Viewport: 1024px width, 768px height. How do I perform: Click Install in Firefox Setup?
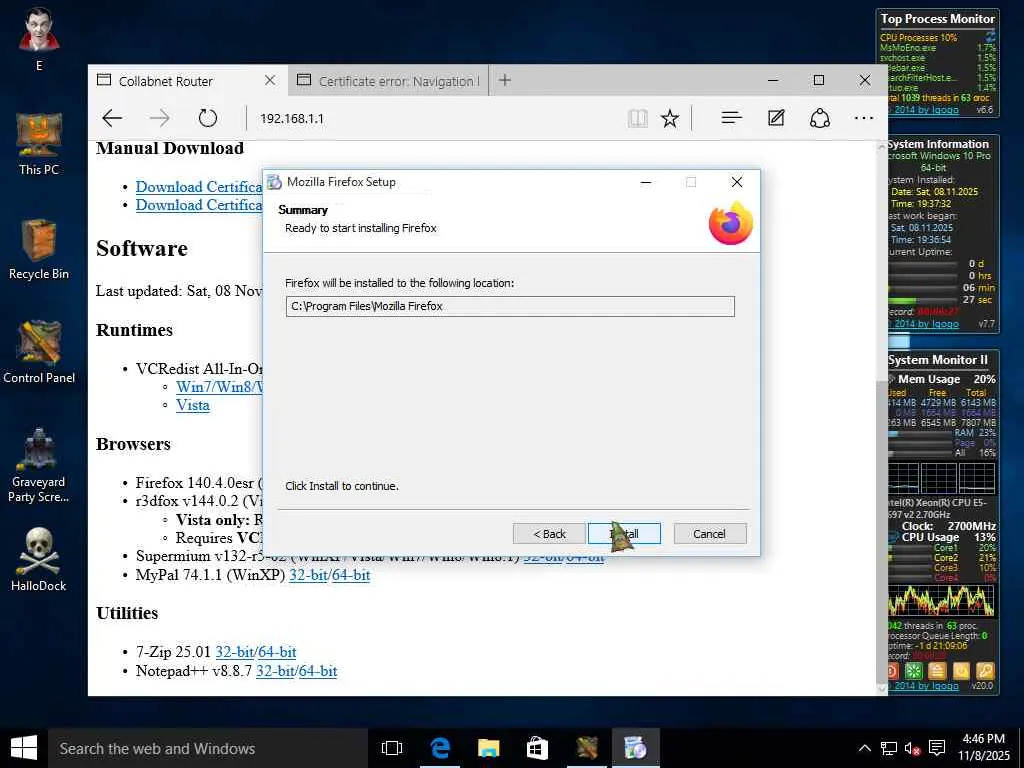click(x=624, y=534)
